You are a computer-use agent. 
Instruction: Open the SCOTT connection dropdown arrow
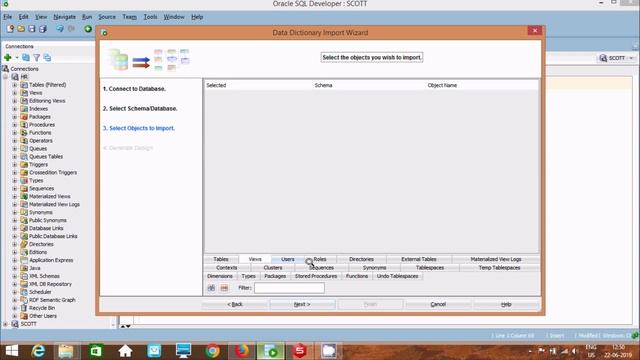click(631, 58)
